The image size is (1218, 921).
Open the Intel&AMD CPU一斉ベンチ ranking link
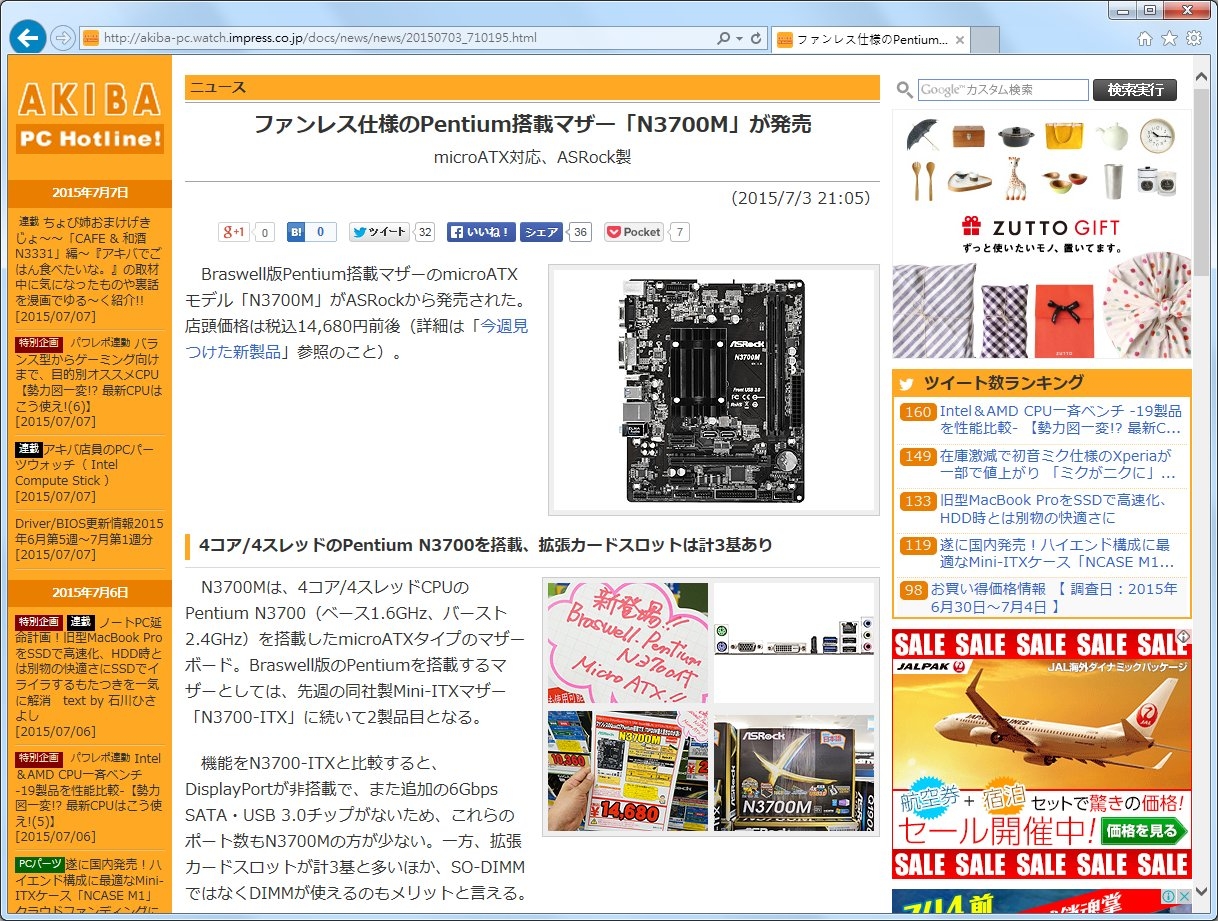[x=1061, y=420]
